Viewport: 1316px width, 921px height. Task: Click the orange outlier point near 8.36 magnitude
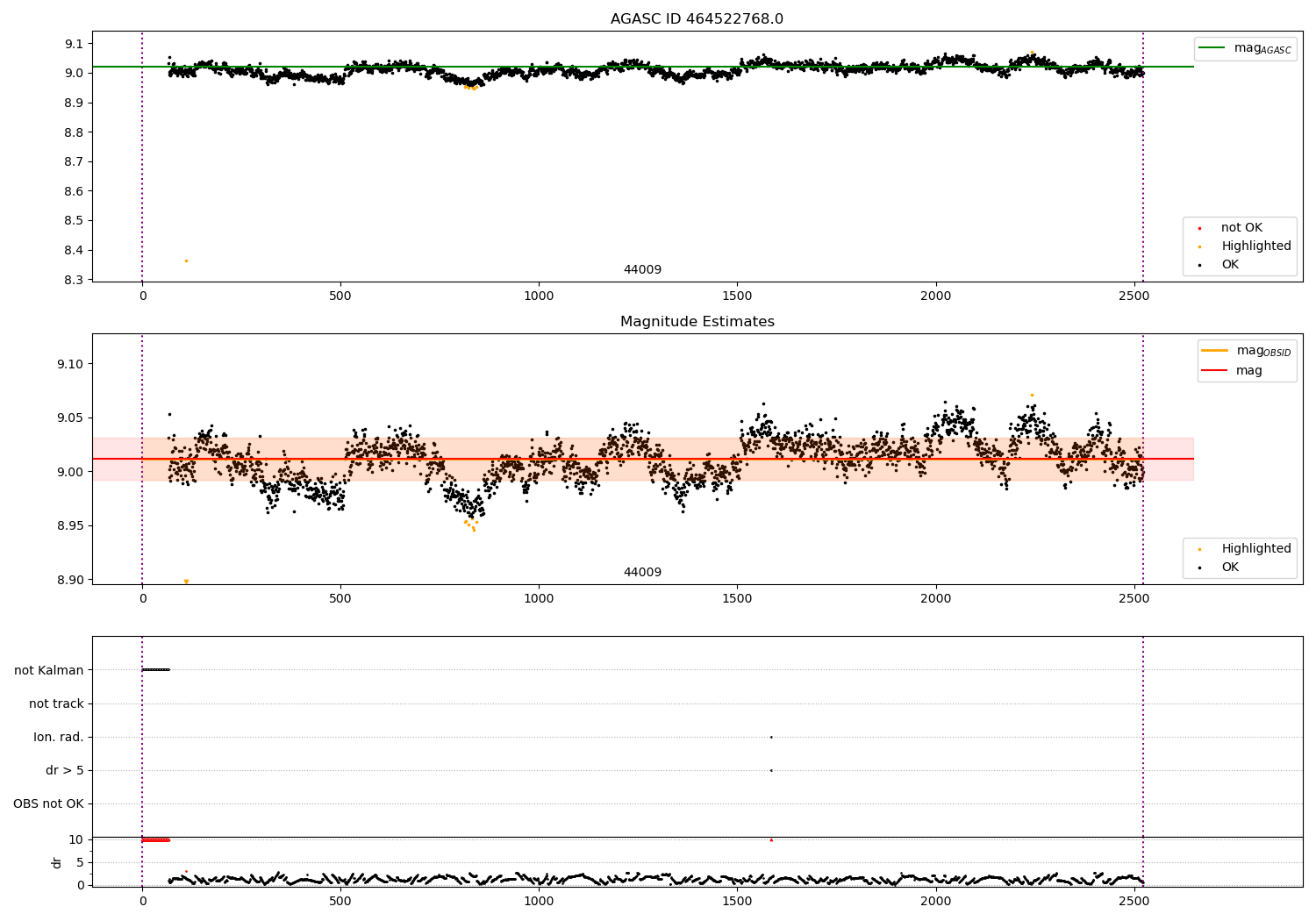pos(186,261)
